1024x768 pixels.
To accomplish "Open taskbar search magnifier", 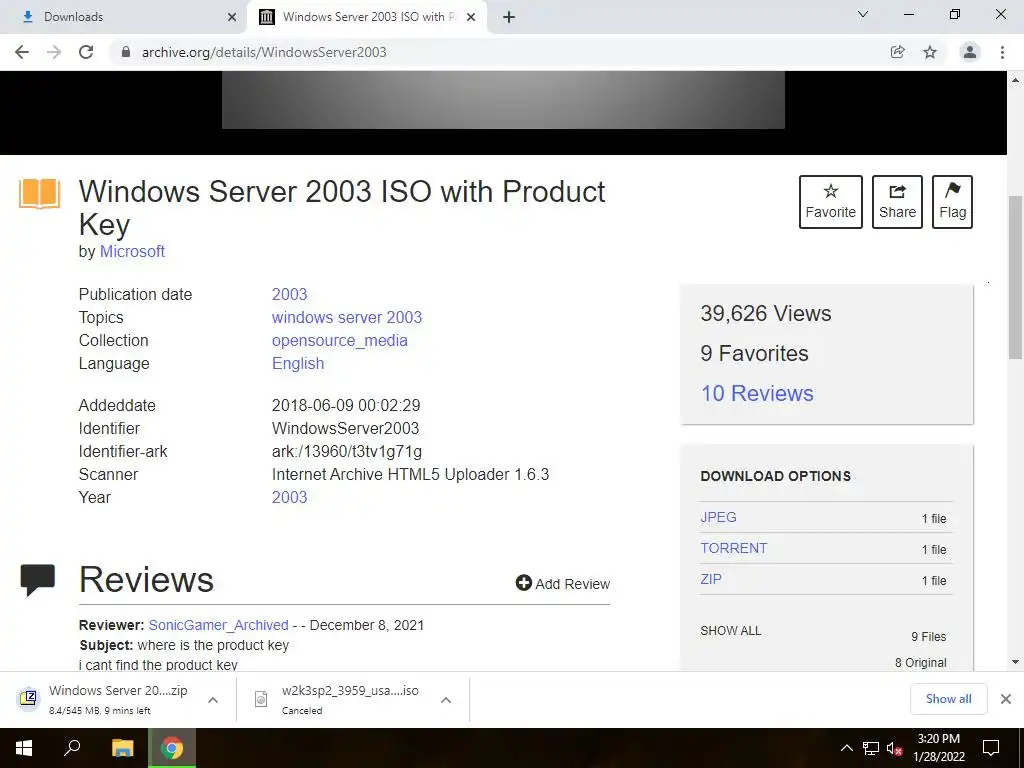I will point(72,748).
